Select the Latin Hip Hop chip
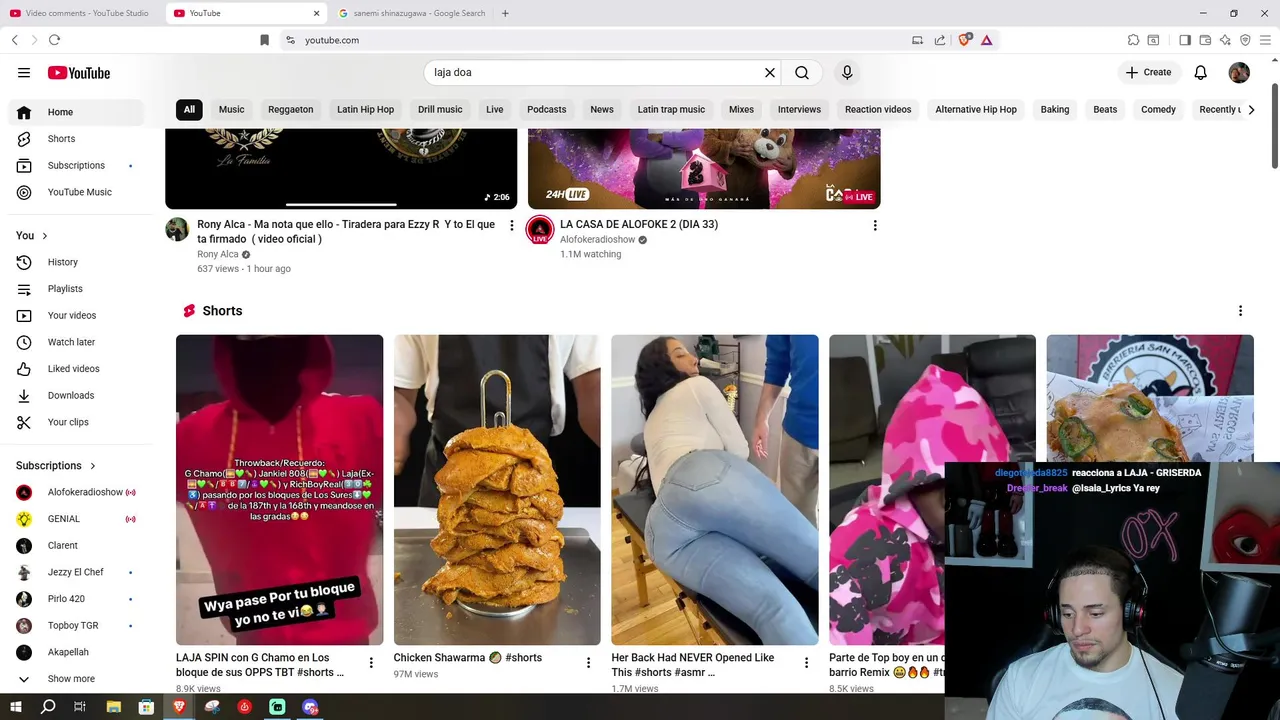The height and width of the screenshot is (720, 1280). click(x=365, y=109)
